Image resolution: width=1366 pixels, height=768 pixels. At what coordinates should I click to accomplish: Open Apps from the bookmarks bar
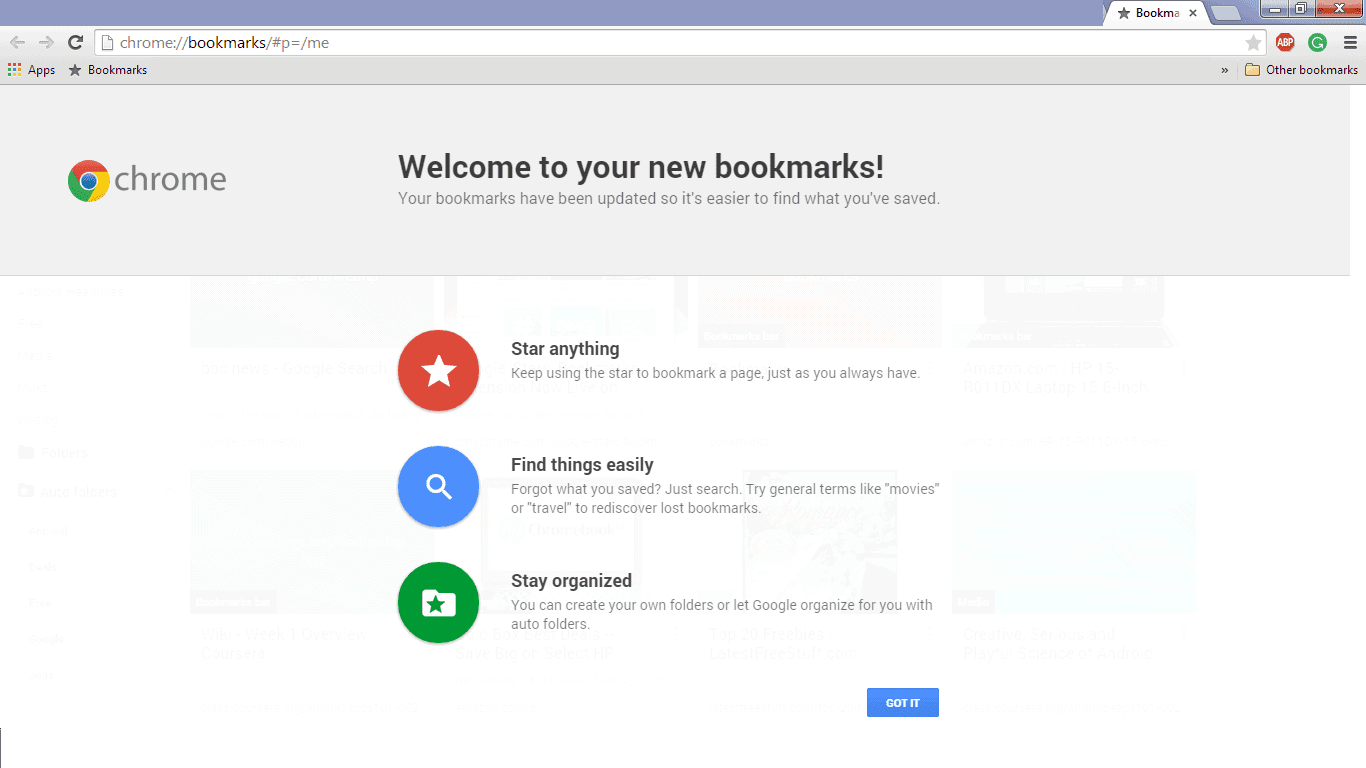[x=31, y=70]
